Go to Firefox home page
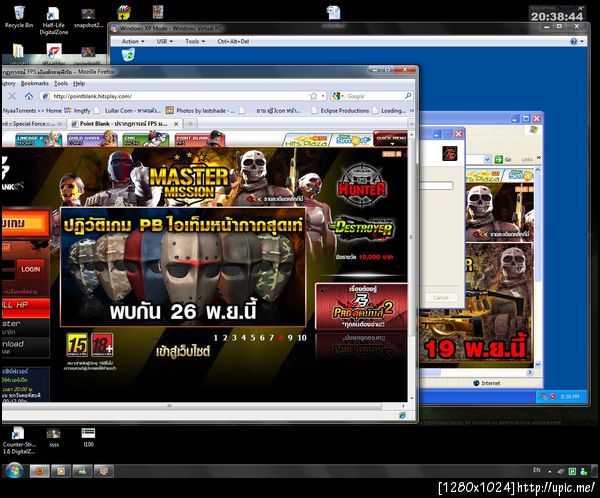Viewport: 600px width, 498px height. [29, 96]
